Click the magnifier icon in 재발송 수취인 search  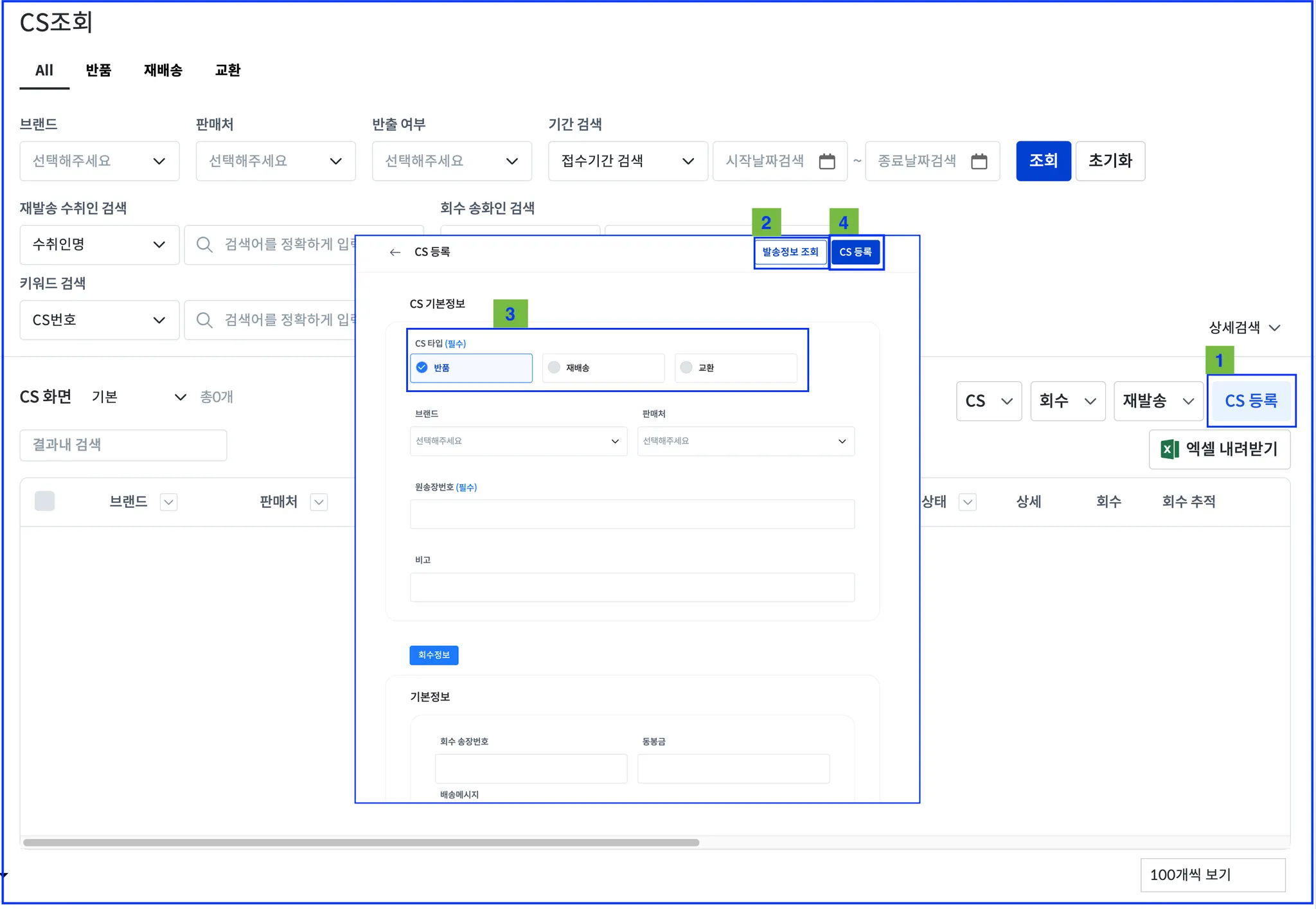point(204,245)
